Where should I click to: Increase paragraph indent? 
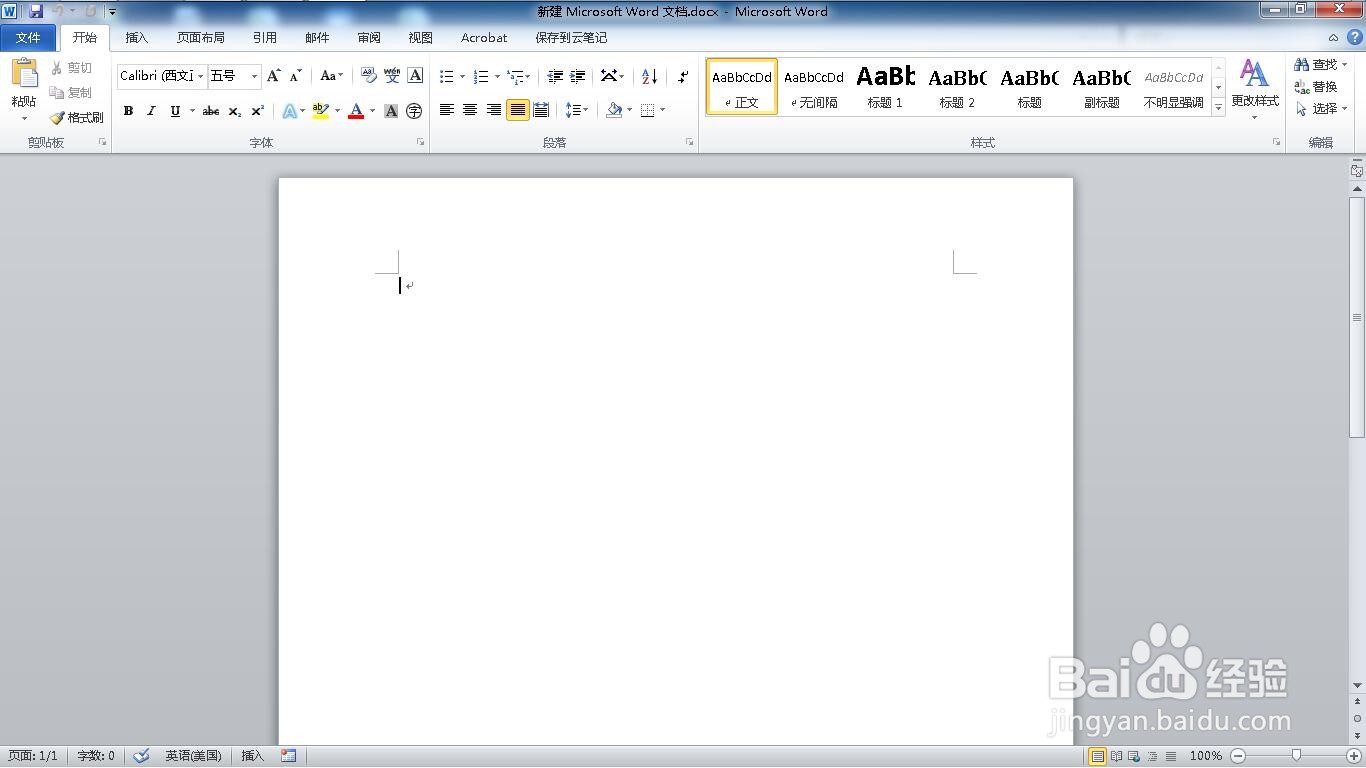(x=577, y=76)
